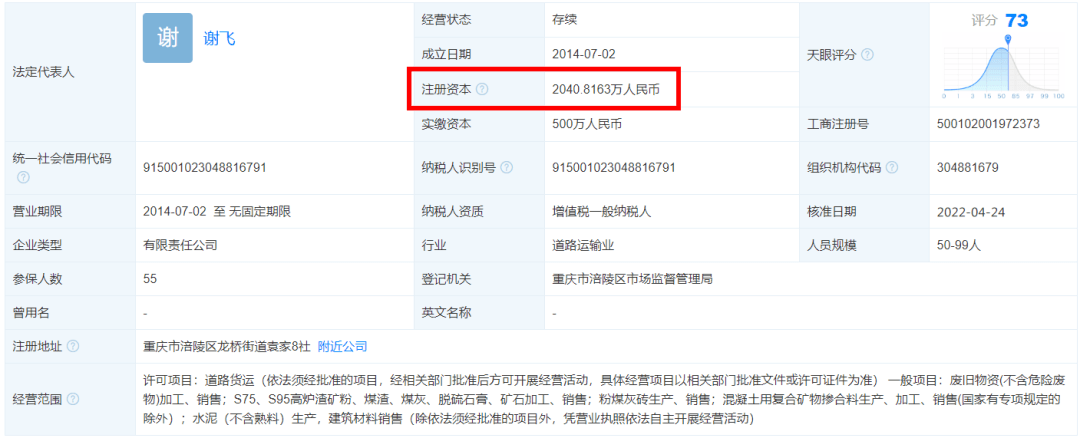Open legal representative 谢飞 profile link
This screenshot has width=1080, height=438.
tap(219, 38)
